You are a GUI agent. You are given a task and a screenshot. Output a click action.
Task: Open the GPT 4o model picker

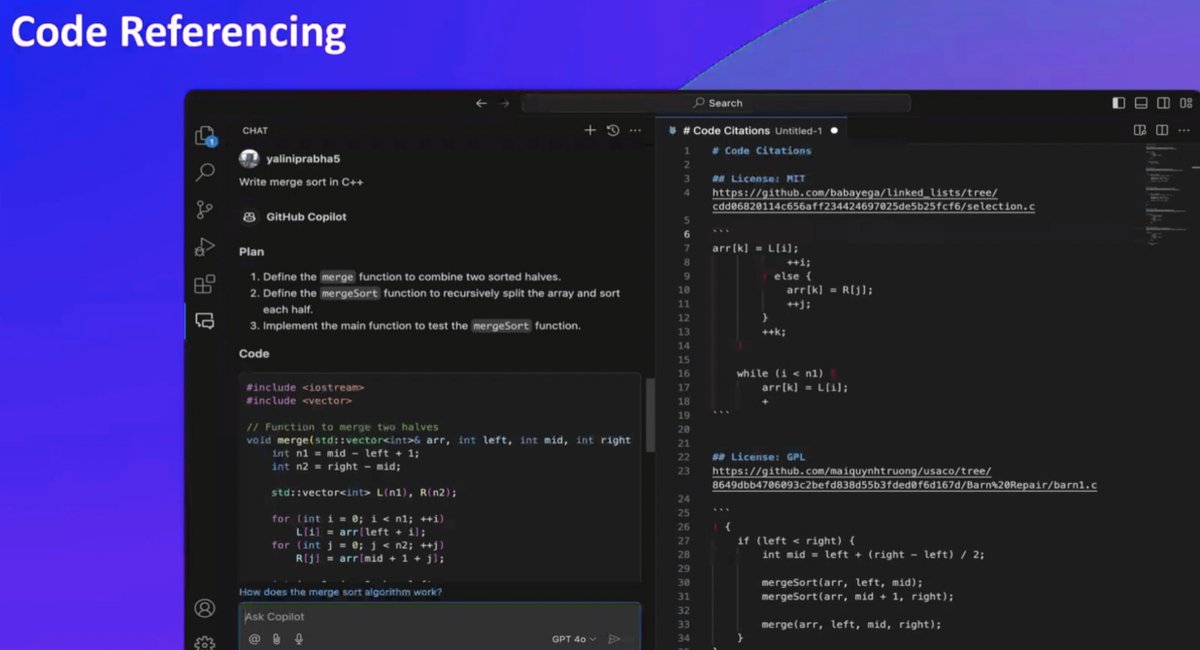click(574, 639)
